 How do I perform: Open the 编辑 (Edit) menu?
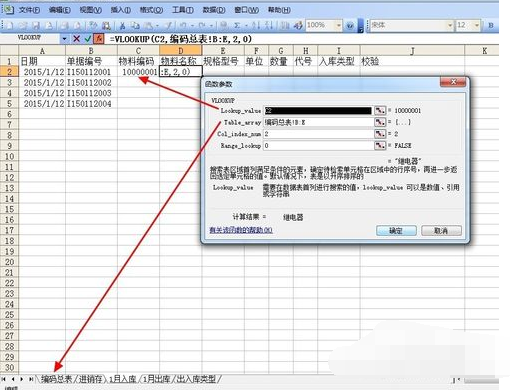point(60,10)
